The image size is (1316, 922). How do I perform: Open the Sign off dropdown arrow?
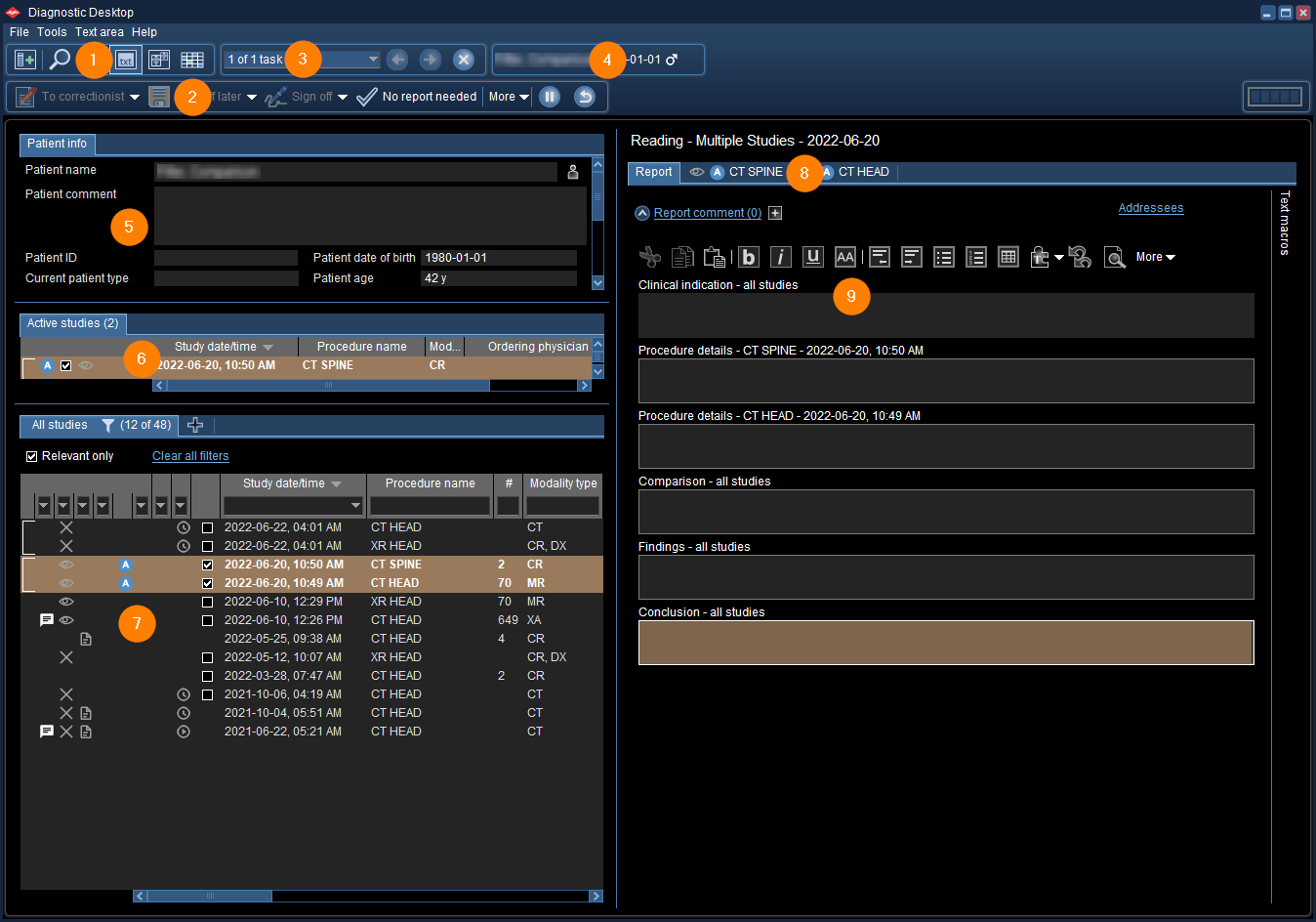click(343, 97)
